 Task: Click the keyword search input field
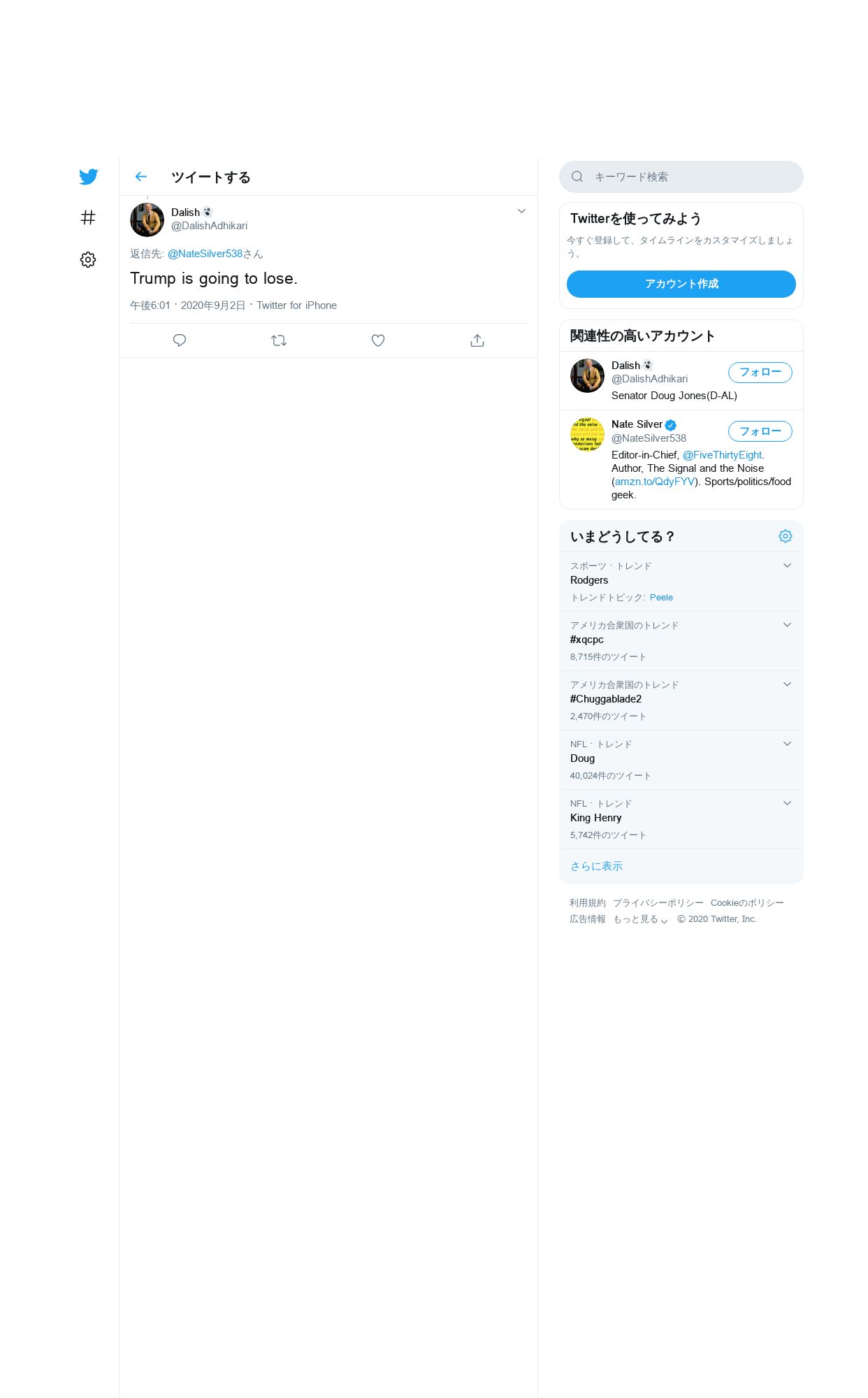(x=692, y=177)
